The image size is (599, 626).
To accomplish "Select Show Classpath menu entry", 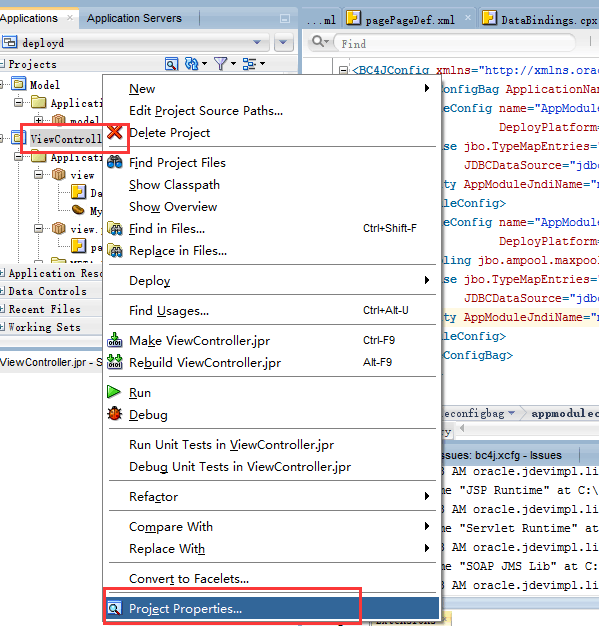I will 272,184.
